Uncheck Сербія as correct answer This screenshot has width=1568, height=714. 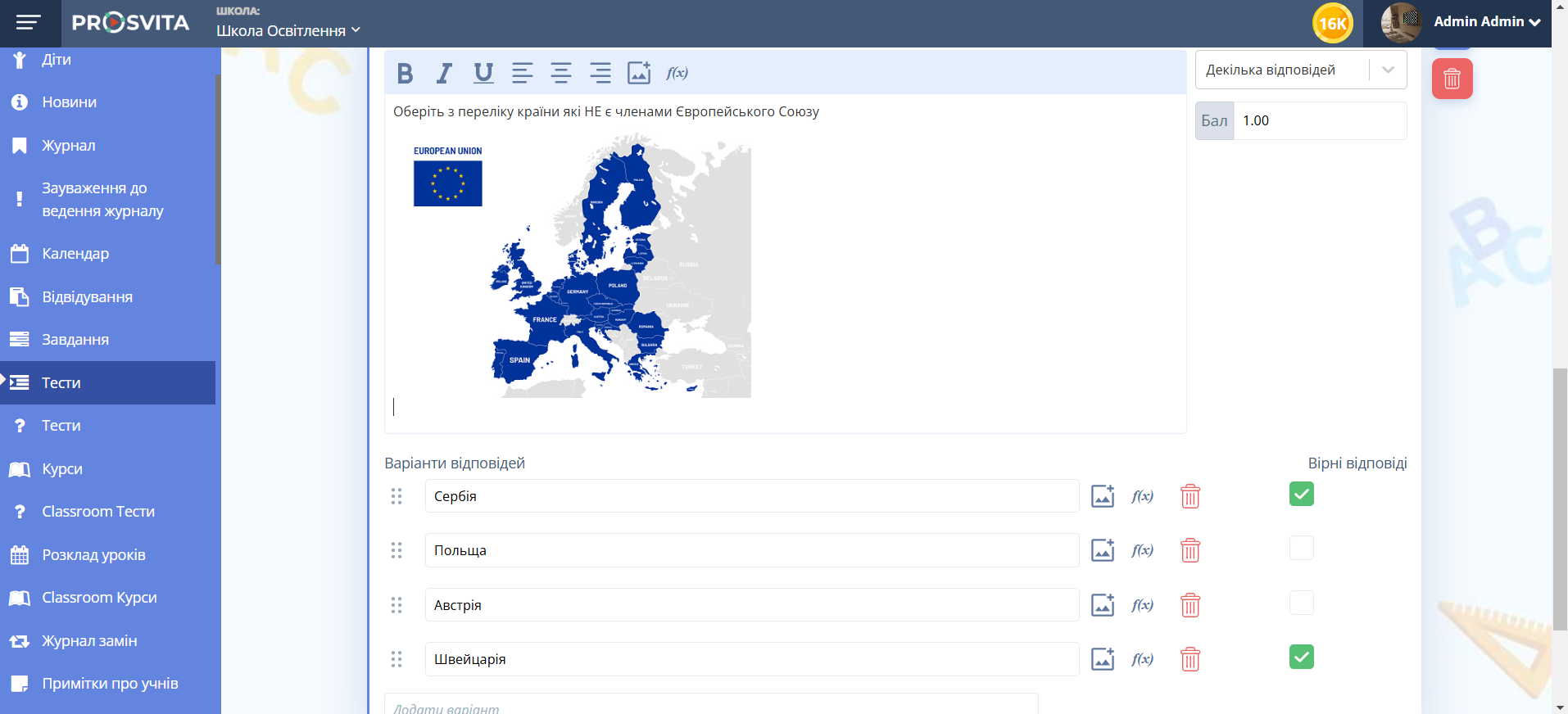pyautogui.click(x=1301, y=494)
